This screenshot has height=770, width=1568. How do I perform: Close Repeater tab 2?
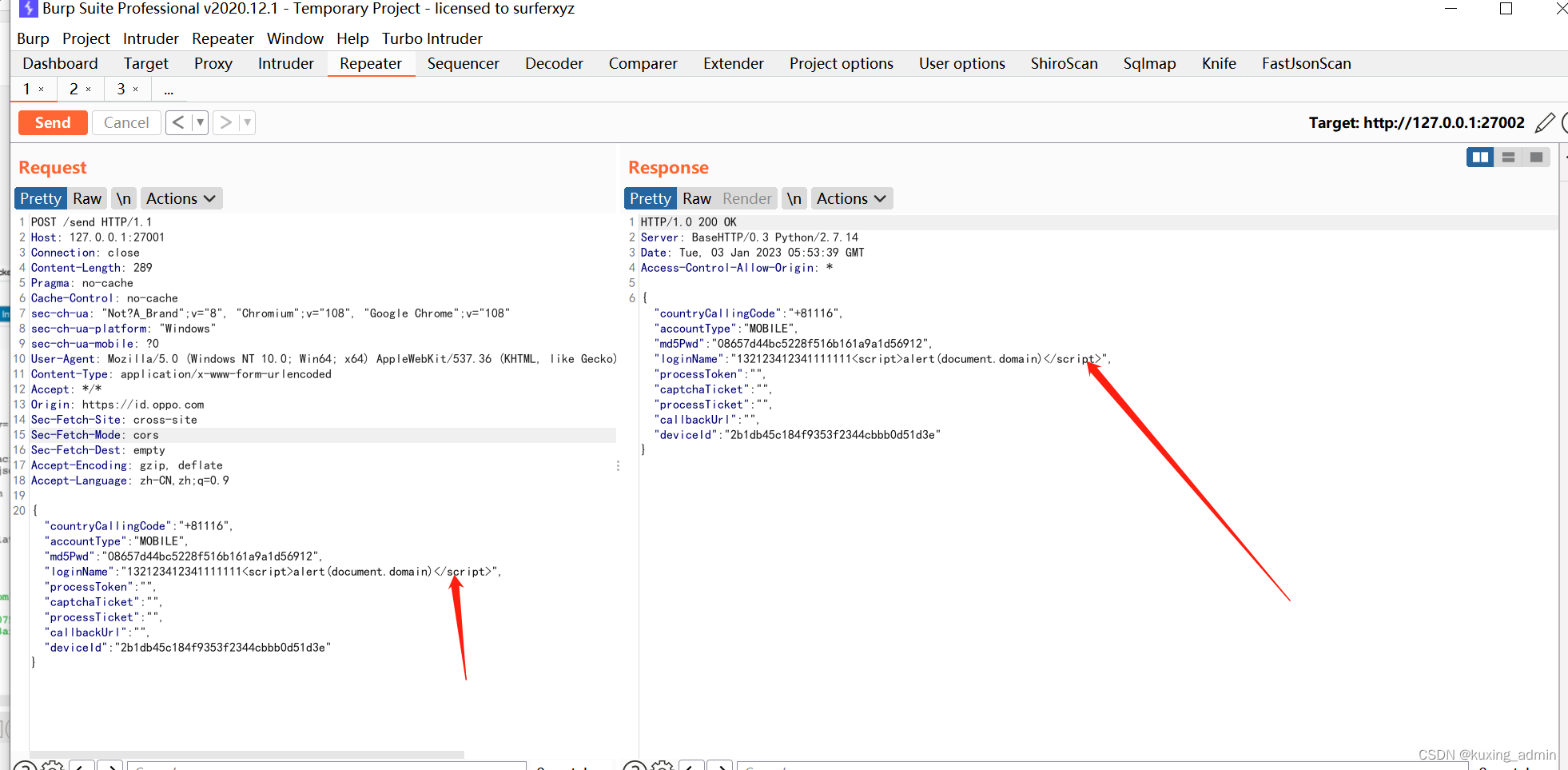click(89, 90)
